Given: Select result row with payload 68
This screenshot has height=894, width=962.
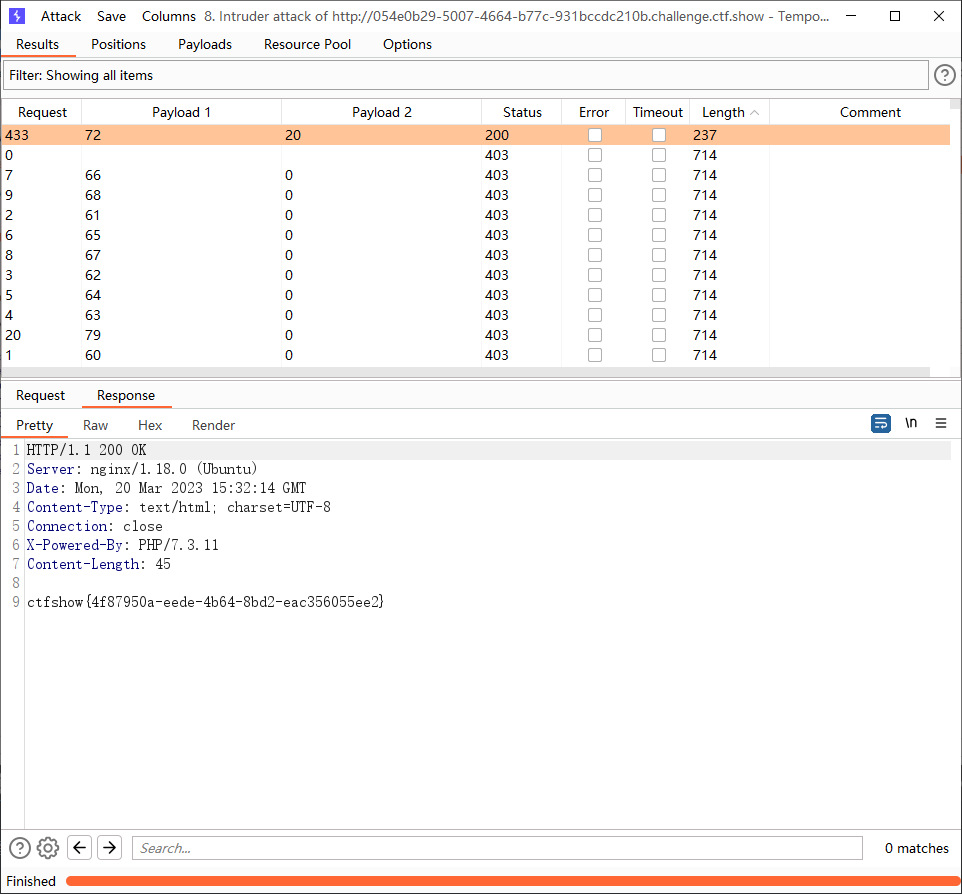Looking at the screenshot, I should [476, 195].
